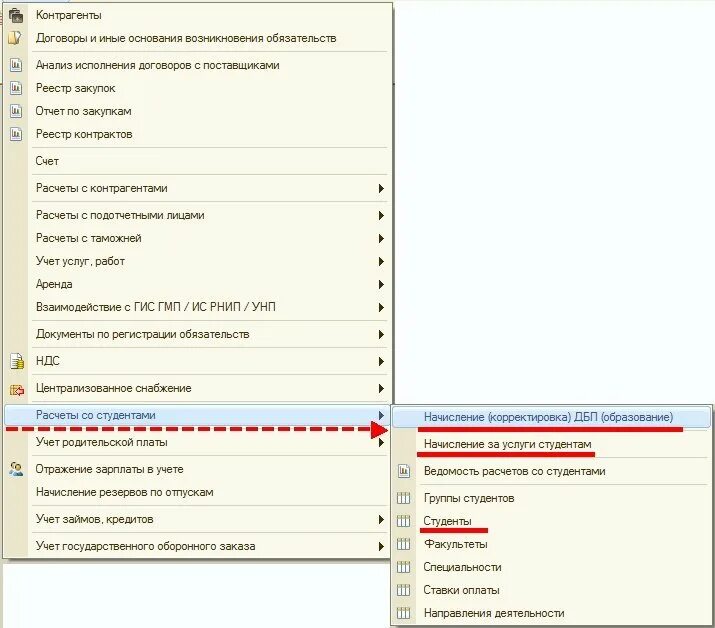Expand submenu arrow for Расчеты с подотчетными лицами

(x=381, y=215)
